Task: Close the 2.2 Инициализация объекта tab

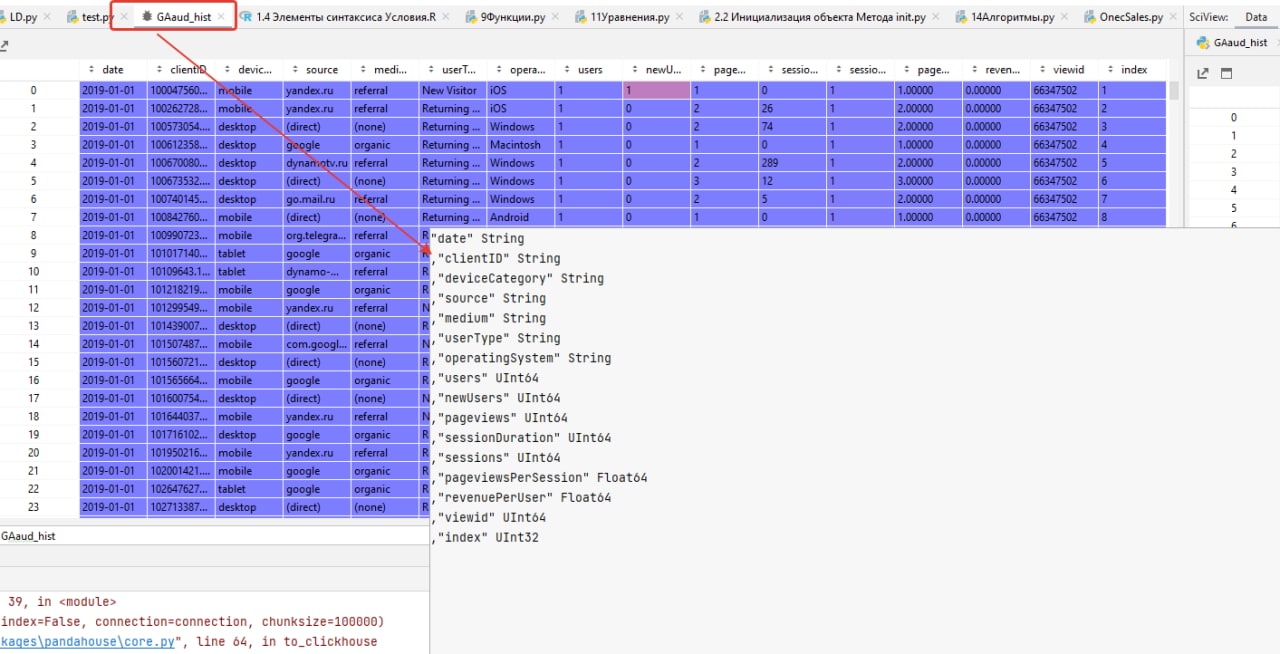Action: click(x=937, y=17)
